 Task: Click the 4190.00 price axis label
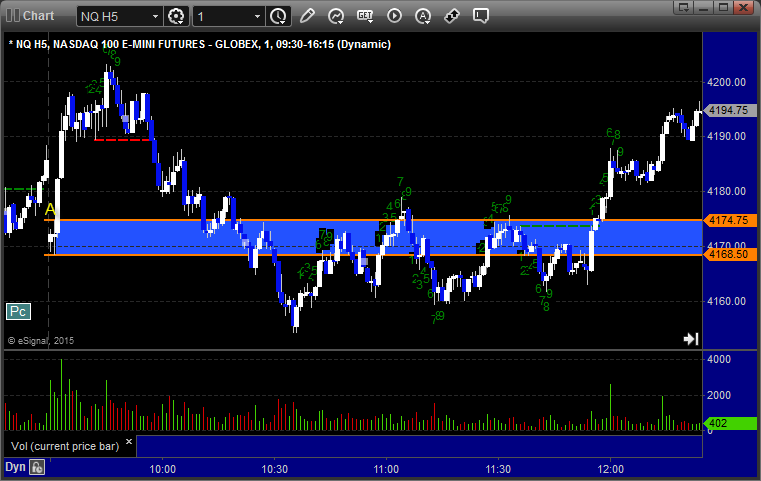coord(727,136)
